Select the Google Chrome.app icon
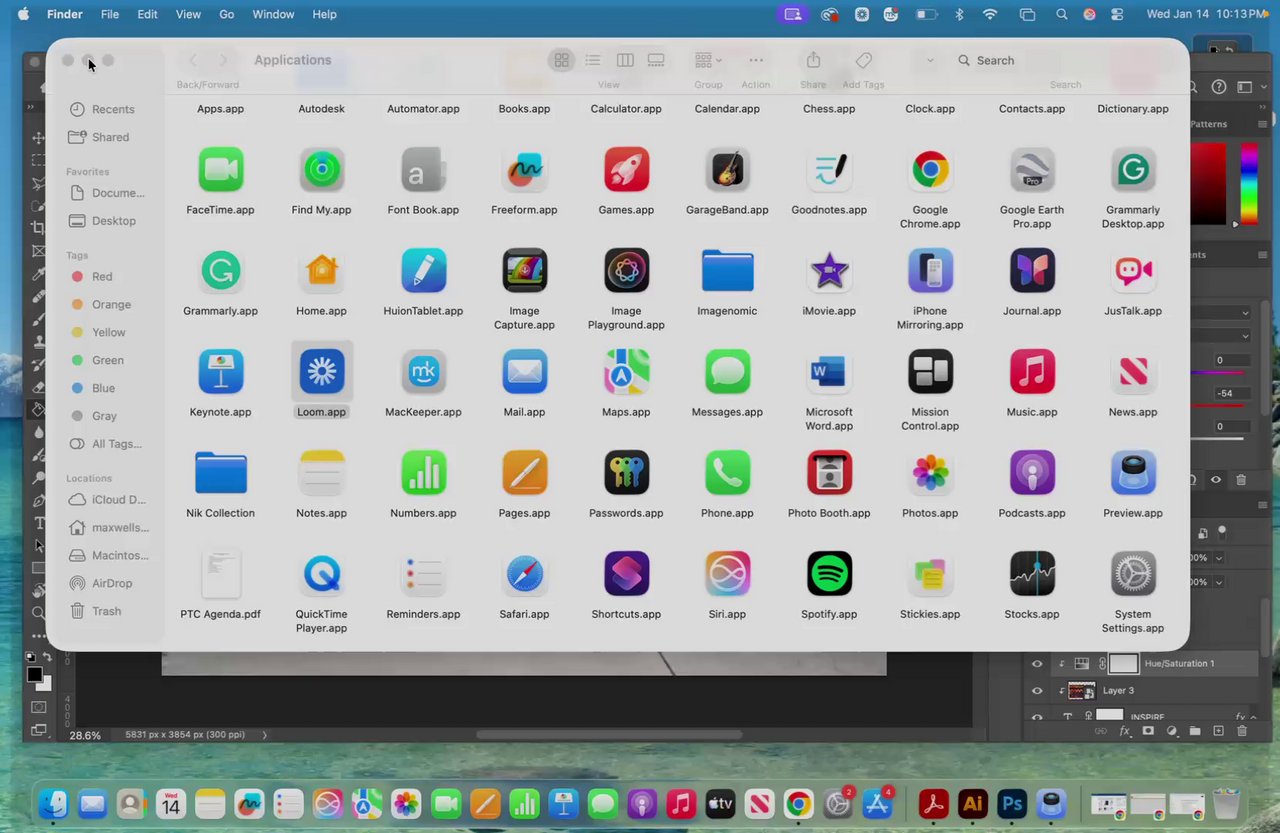Screen dimensions: 1280x833 click(930, 170)
